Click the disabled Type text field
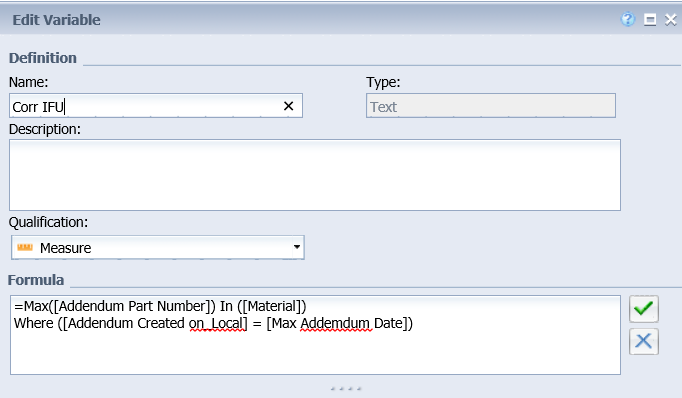 coord(491,106)
